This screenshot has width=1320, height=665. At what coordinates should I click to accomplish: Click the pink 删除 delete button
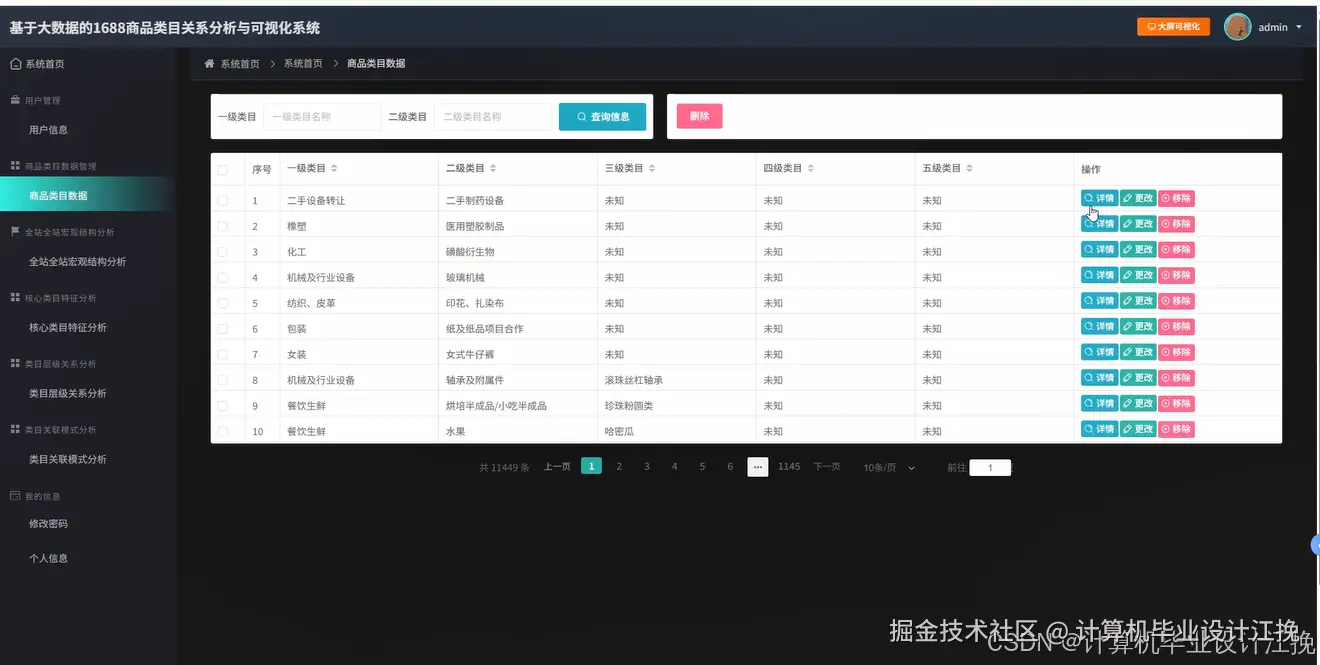(x=699, y=116)
